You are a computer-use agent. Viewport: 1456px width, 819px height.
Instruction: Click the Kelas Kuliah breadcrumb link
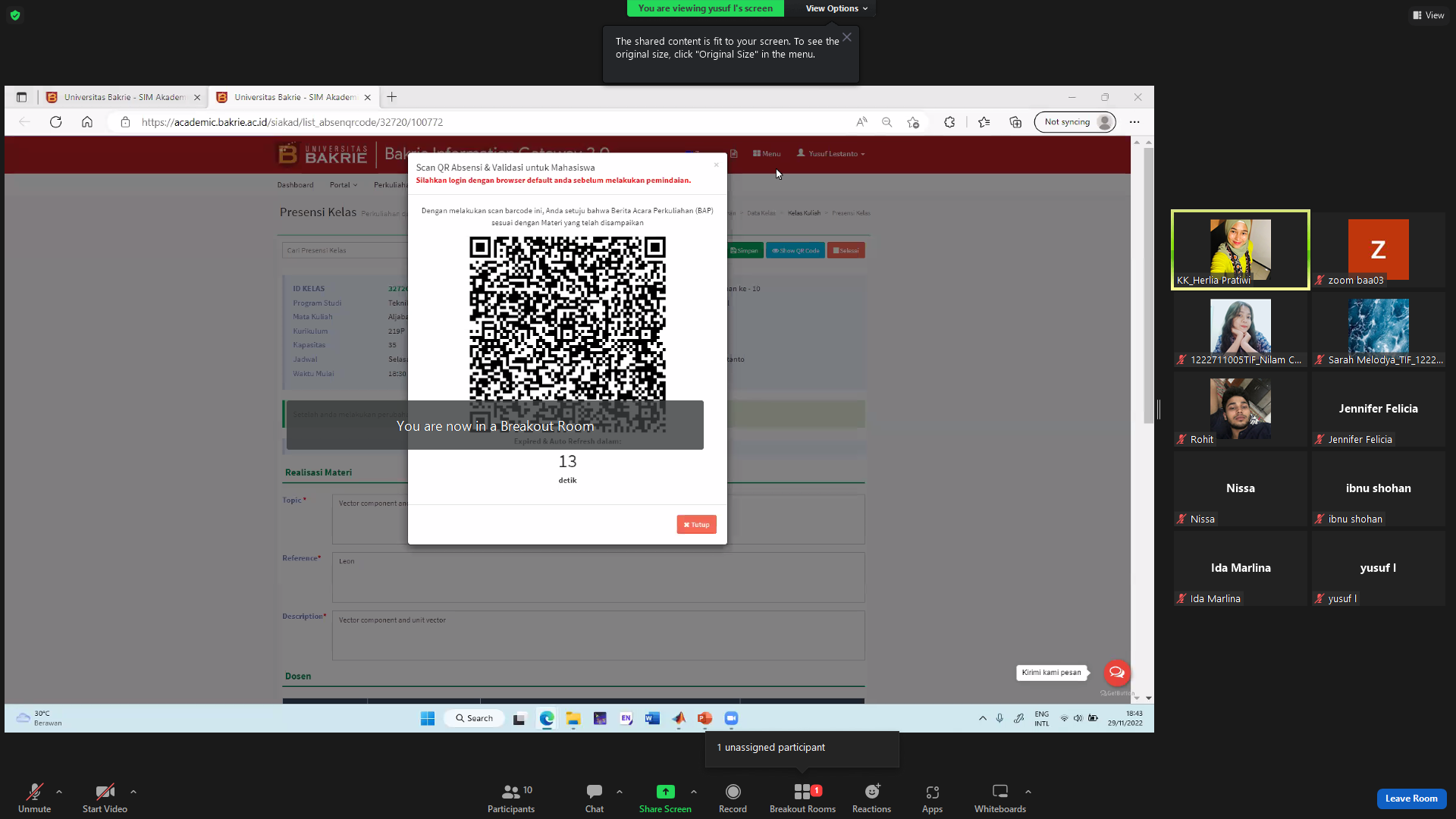pos(804,213)
